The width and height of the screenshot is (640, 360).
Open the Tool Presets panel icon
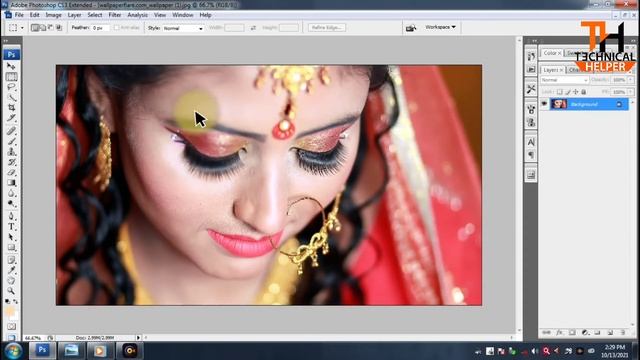tap(531, 89)
